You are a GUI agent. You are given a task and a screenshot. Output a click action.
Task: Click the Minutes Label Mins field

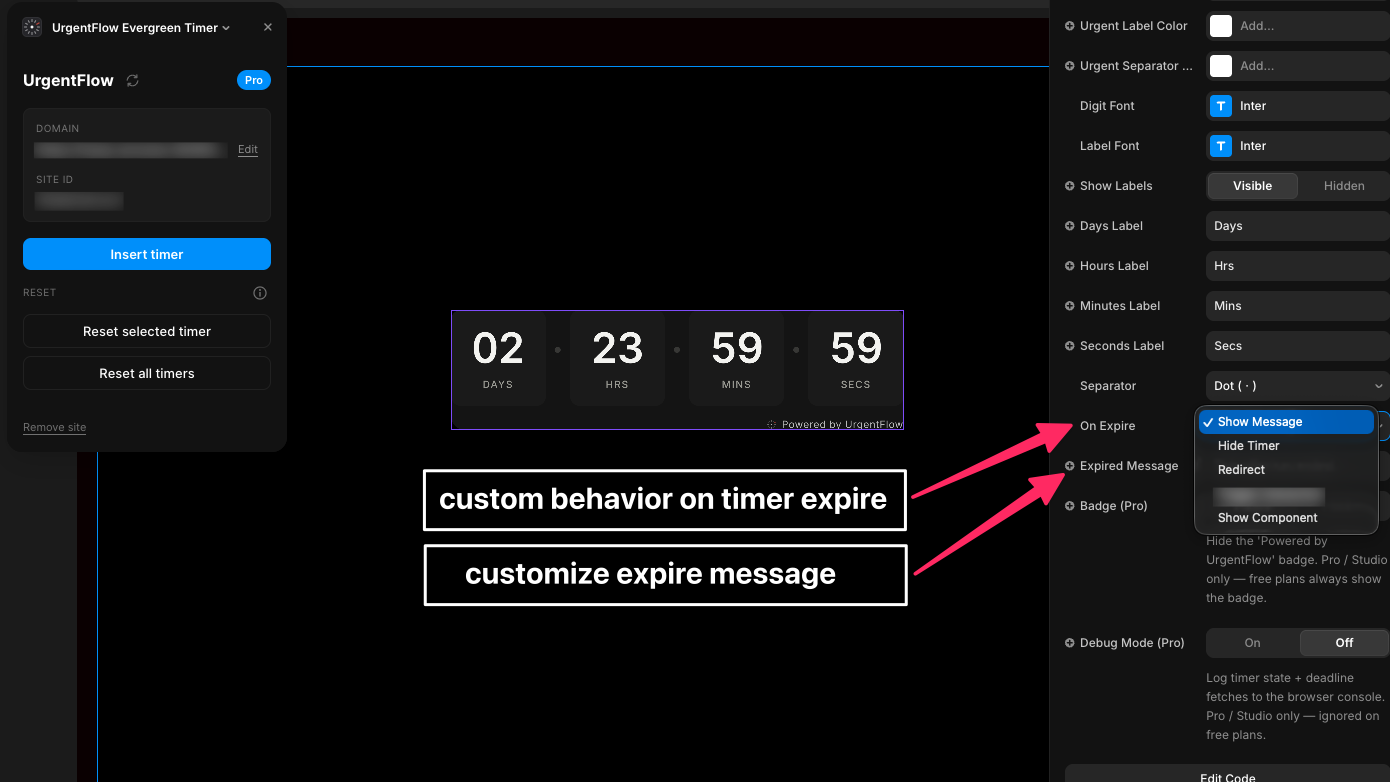click(x=1298, y=306)
